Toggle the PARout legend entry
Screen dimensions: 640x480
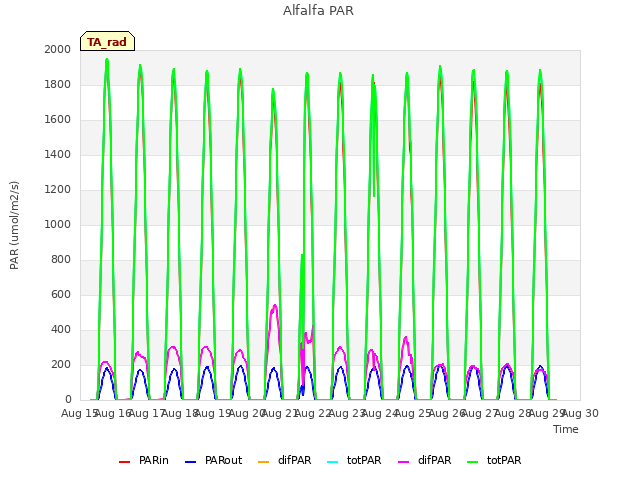tap(214, 460)
